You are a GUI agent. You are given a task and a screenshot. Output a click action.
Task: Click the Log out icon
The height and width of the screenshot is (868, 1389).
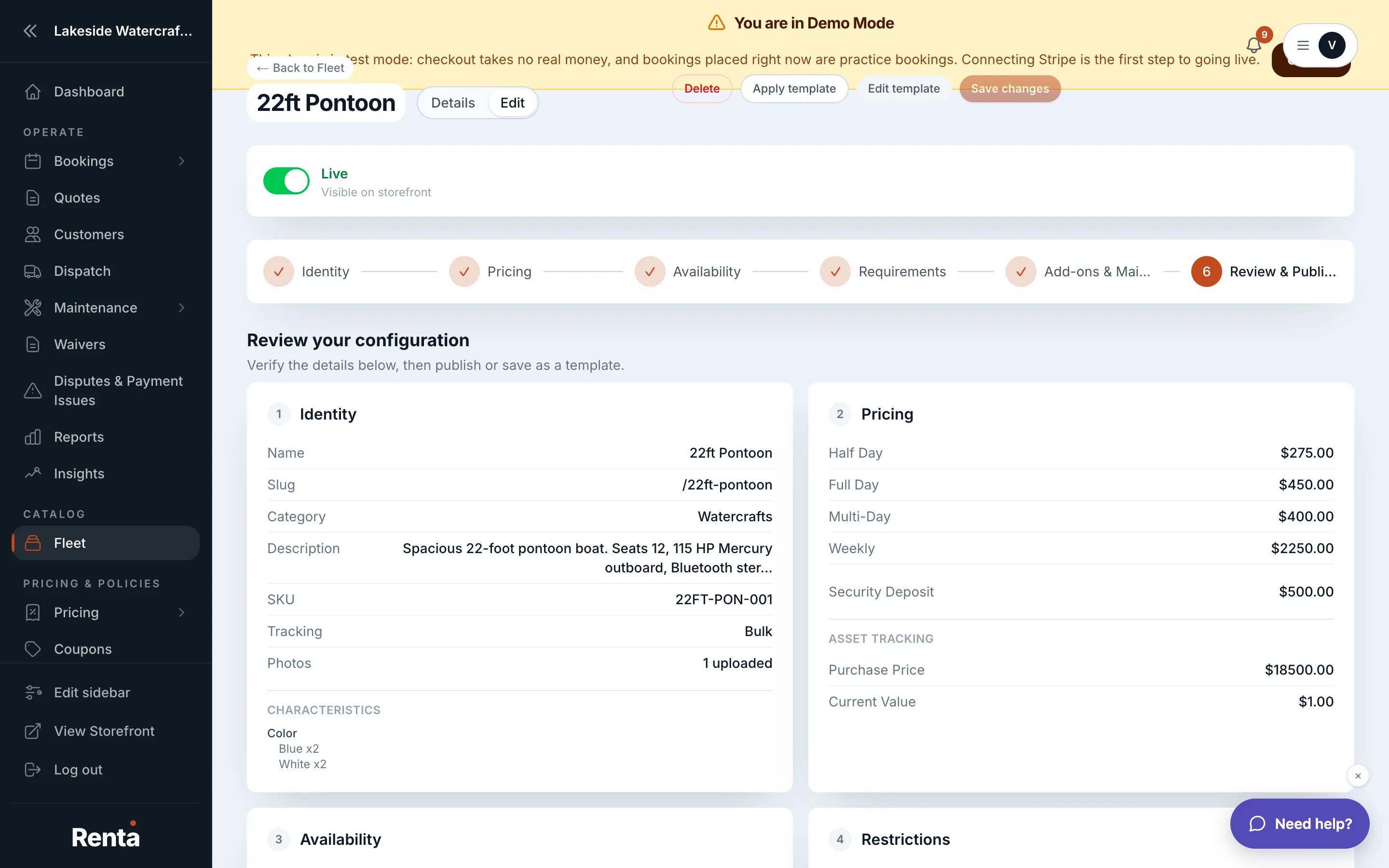(x=33, y=769)
